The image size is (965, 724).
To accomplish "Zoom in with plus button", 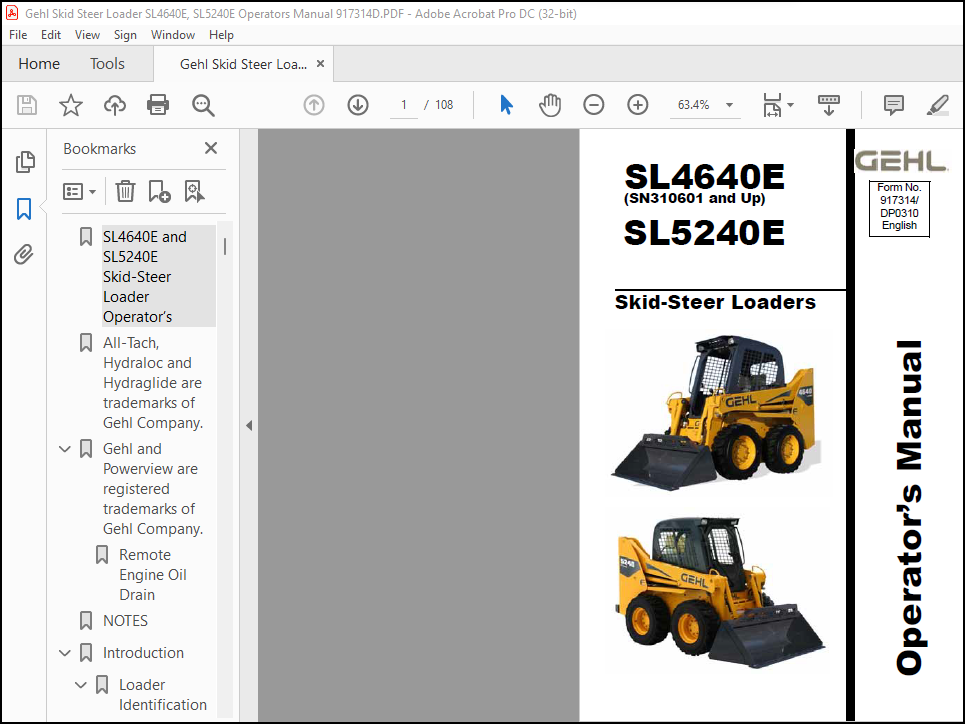I will click(638, 105).
